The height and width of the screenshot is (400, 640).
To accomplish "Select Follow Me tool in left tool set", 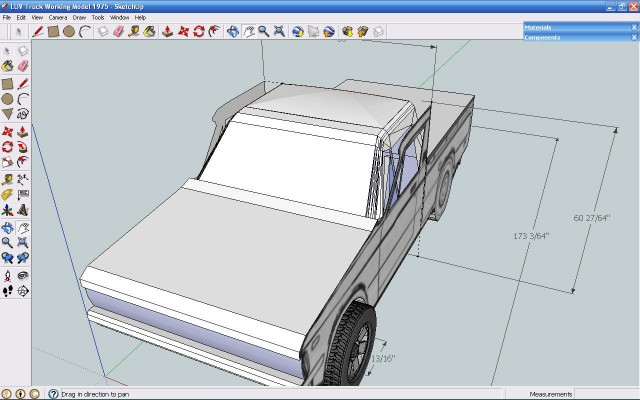I will click(23, 147).
